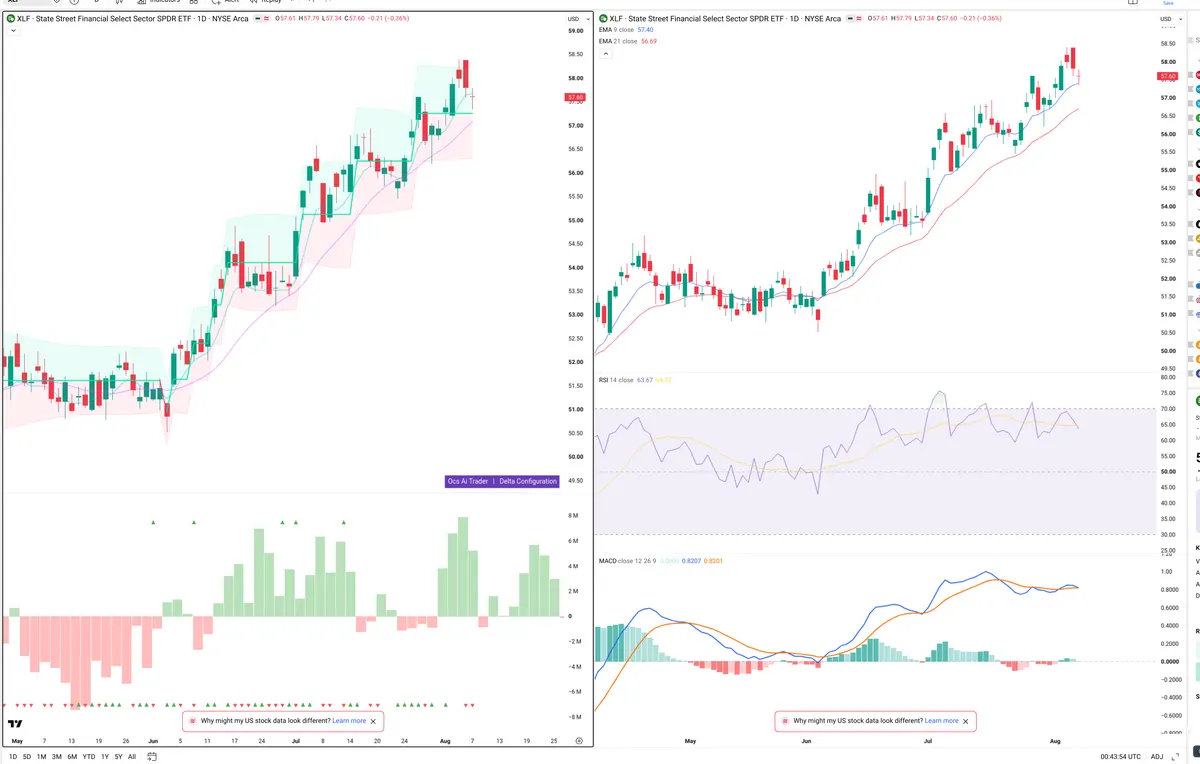The height and width of the screenshot is (764, 1200).
Task: Click the flag icon in Ocs Ai Trader chart notice
Action: (x=193, y=721)
